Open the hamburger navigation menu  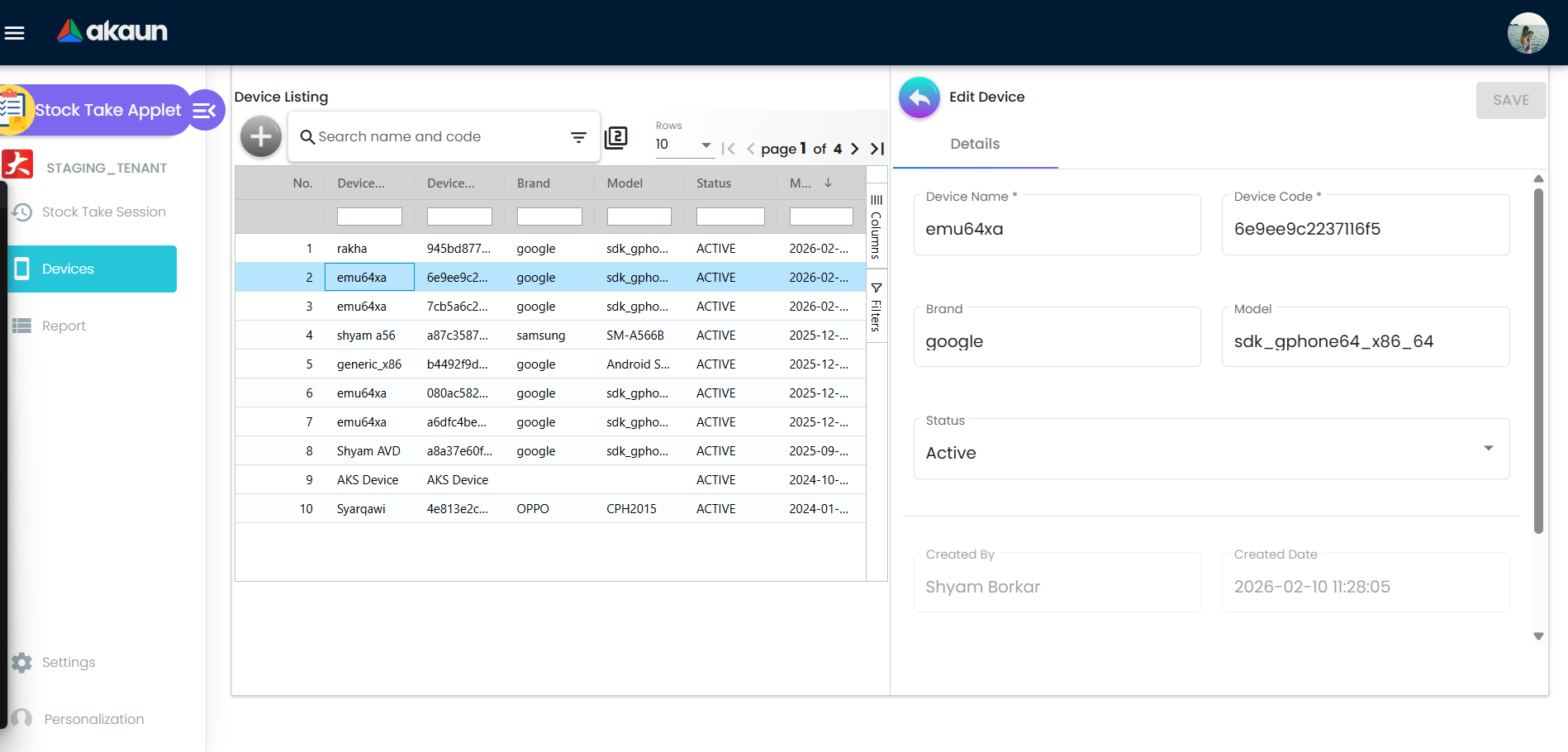pos(15,32)
